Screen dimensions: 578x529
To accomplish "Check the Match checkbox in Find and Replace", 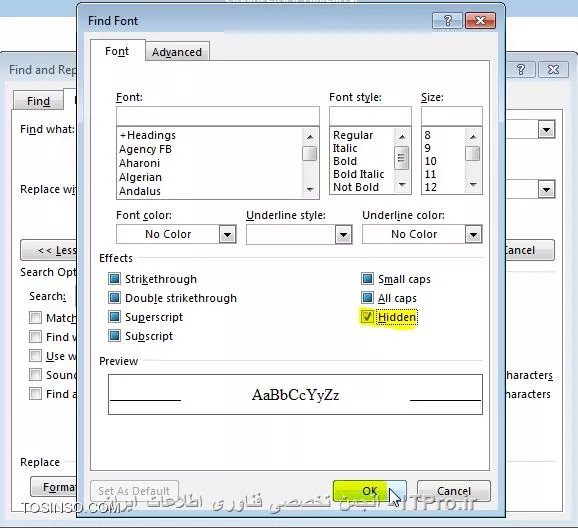I will pos(35,317).
